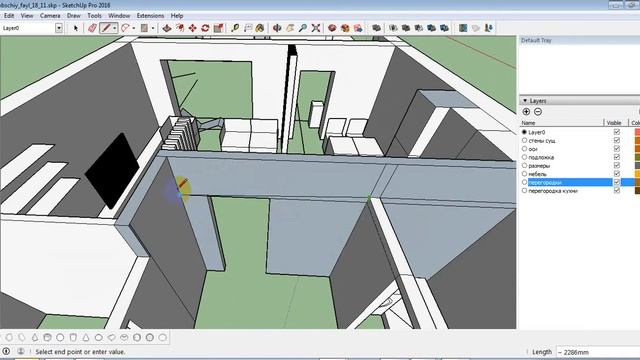Pick the Eraser tool
This screenshot has height=360, width=640.
(92, 28)
